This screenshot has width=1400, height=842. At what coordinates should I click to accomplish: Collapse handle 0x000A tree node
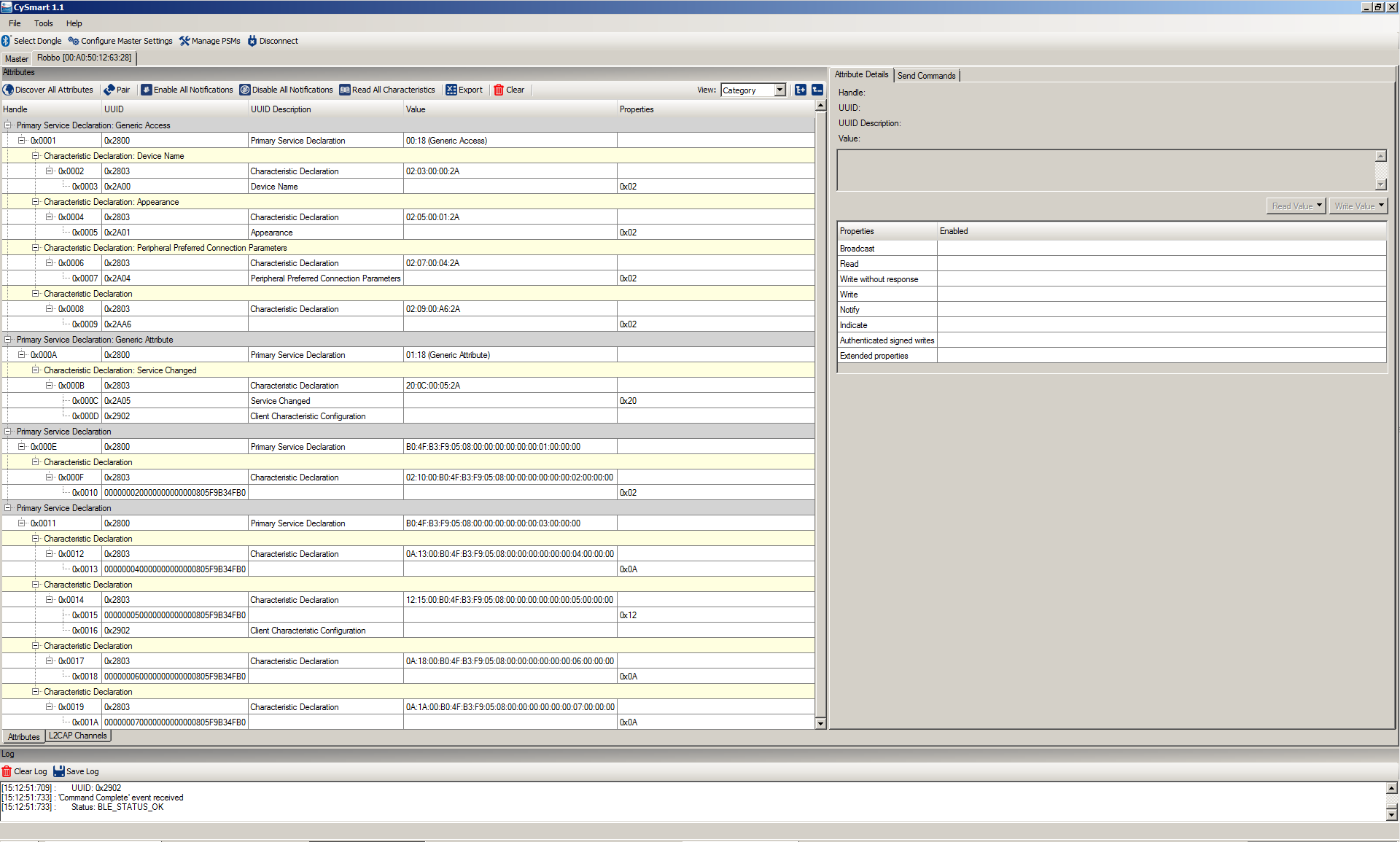point(22,355)
